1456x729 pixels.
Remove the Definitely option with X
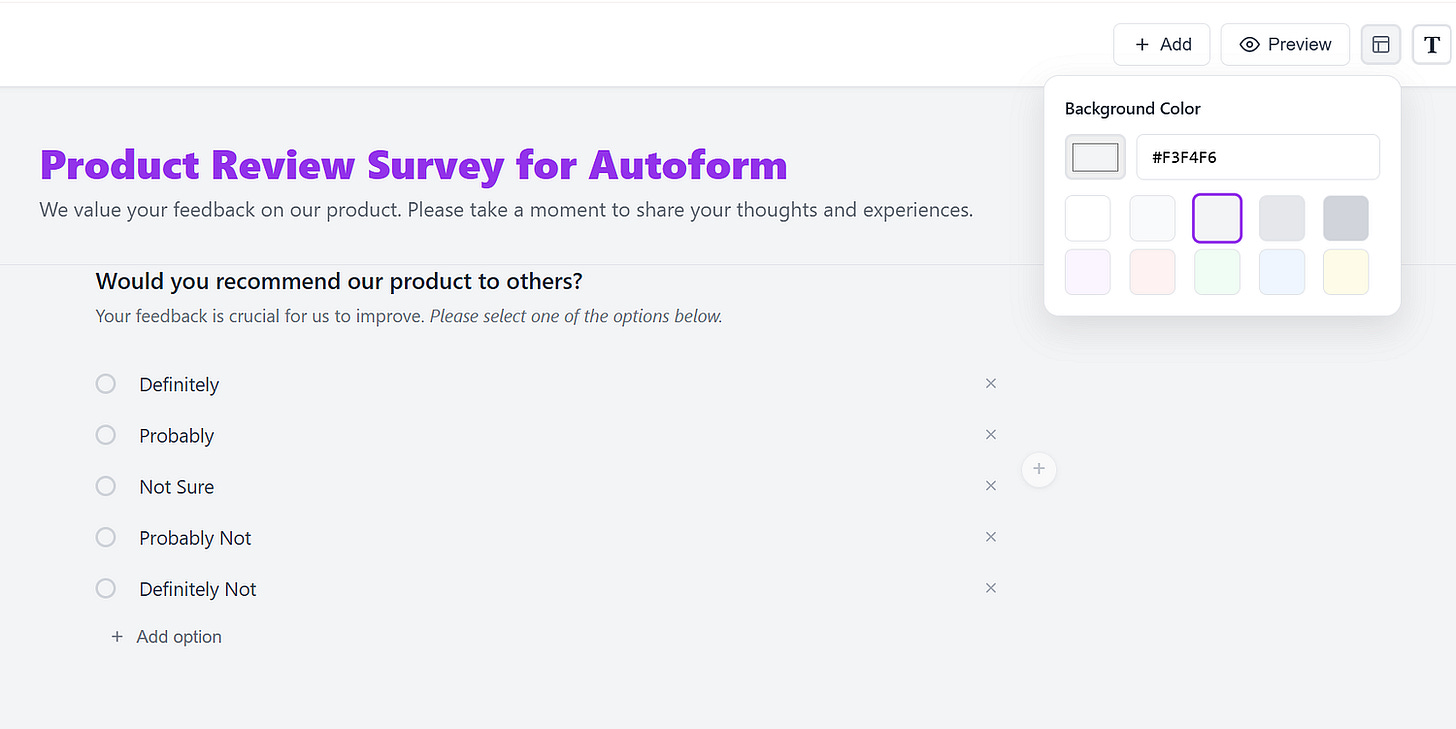(x=991, y=384)
